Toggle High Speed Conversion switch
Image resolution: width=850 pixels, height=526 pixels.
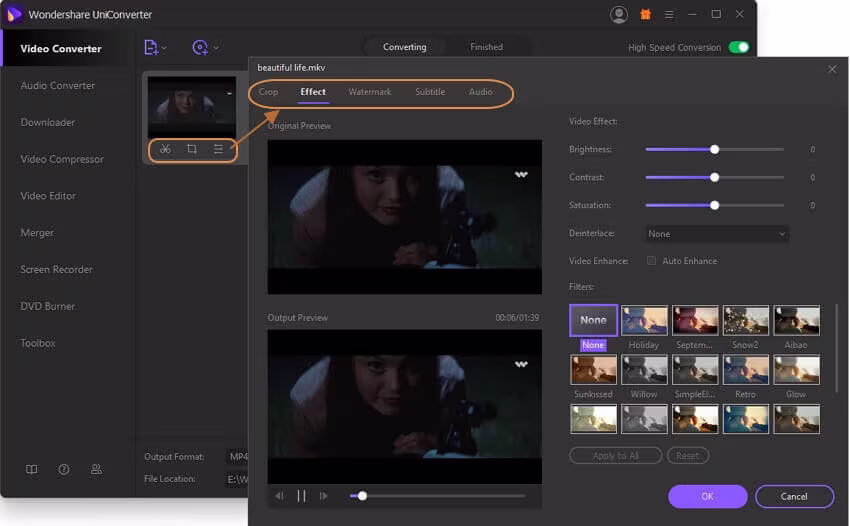pos(739,47)
